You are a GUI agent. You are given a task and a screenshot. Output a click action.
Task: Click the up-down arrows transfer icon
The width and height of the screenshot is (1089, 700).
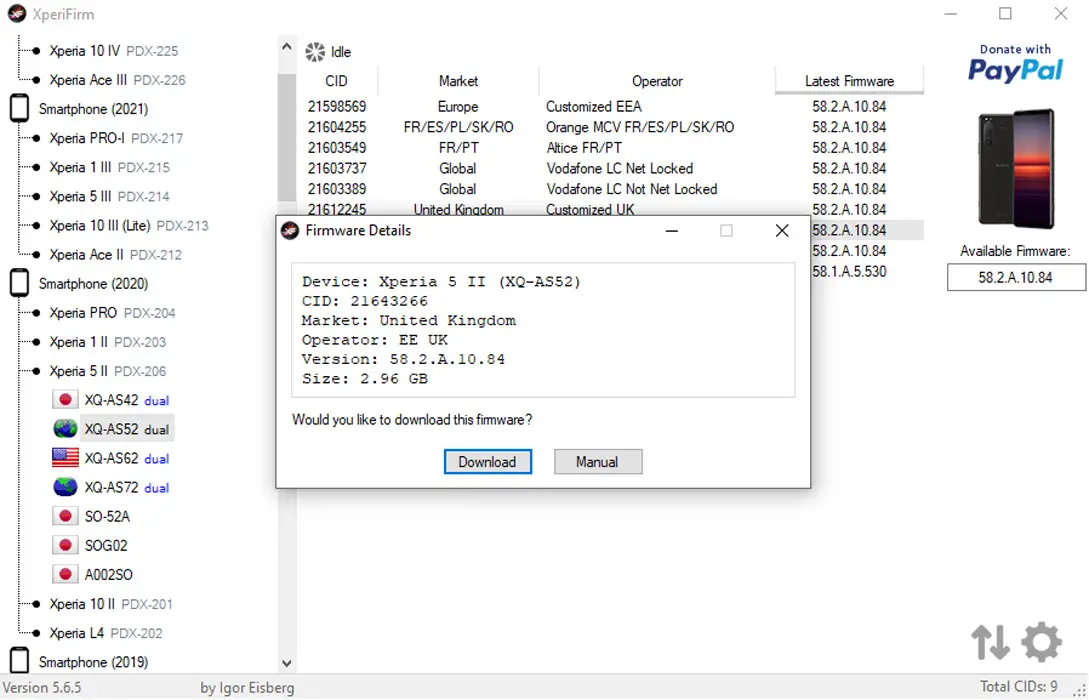[990, 642]
